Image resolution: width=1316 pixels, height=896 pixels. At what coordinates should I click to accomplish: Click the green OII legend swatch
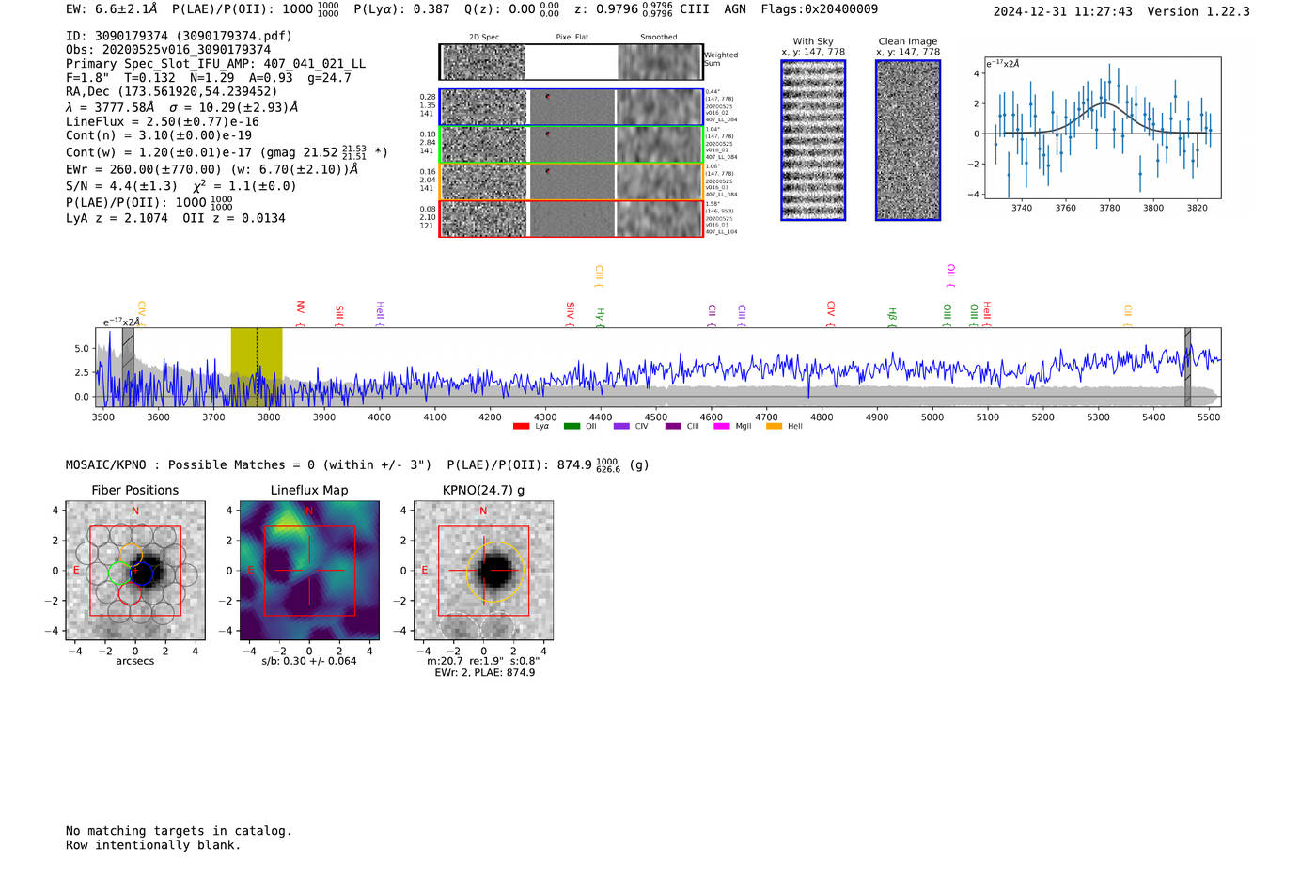point(572,426)
